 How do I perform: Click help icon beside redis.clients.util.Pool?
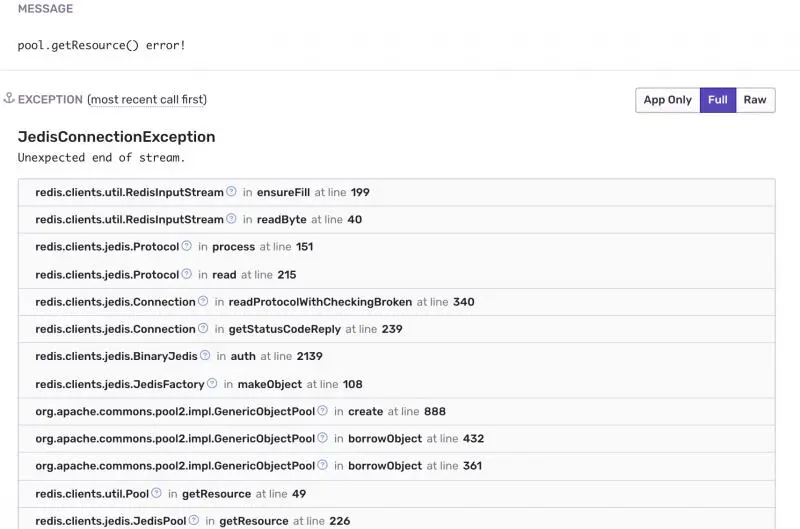click(157, 493)
